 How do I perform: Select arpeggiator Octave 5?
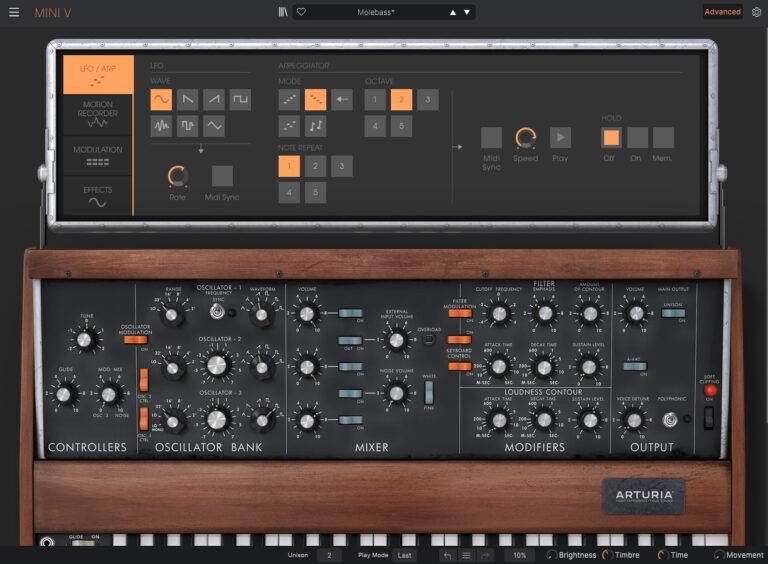(402, 126)
